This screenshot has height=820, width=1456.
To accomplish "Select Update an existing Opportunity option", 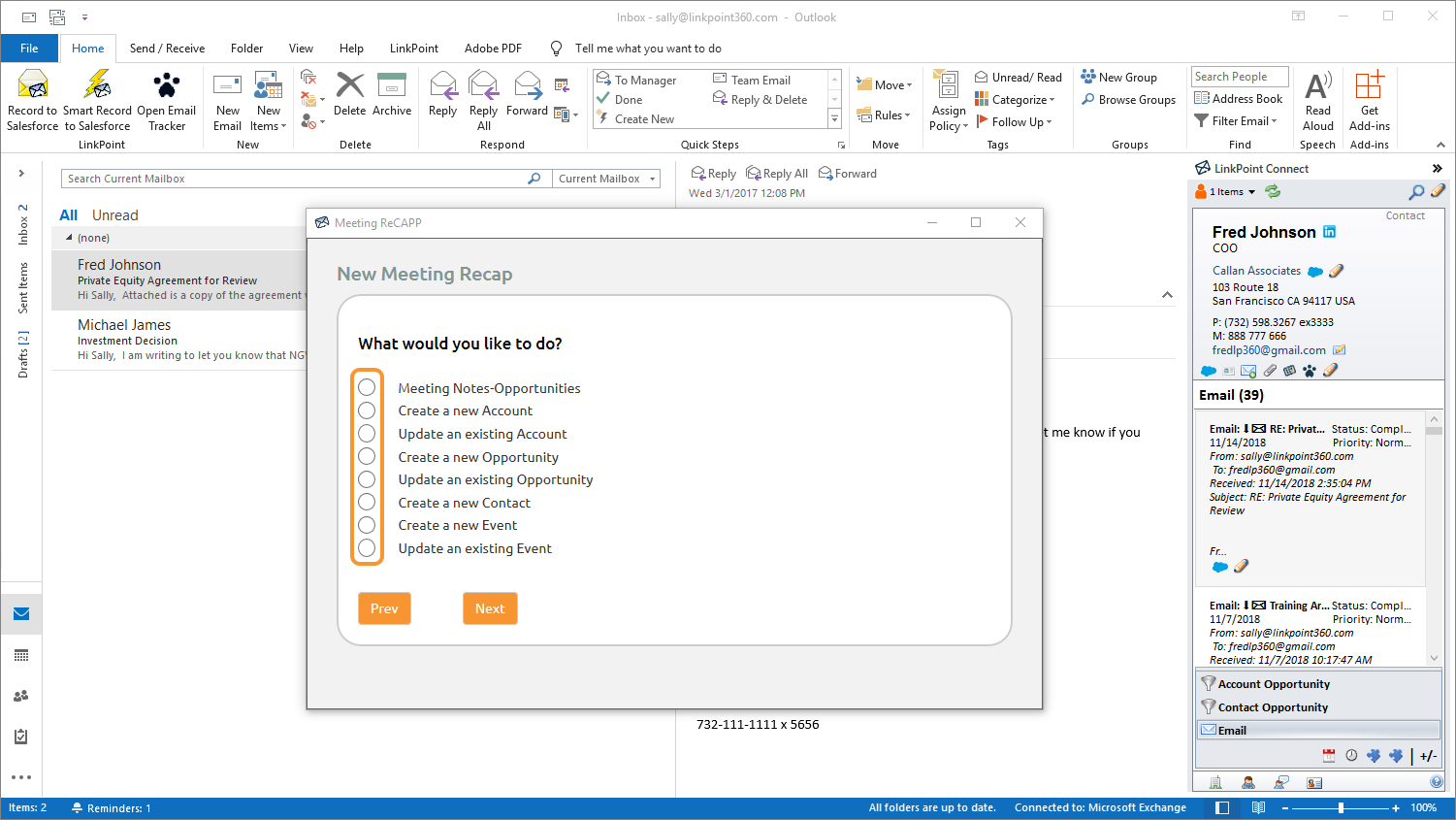I will tap(367, 479).
